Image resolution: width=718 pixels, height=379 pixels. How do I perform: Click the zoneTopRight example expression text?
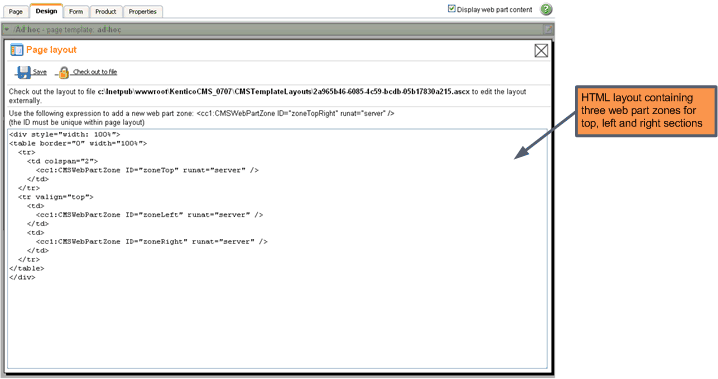pos(295,113)
